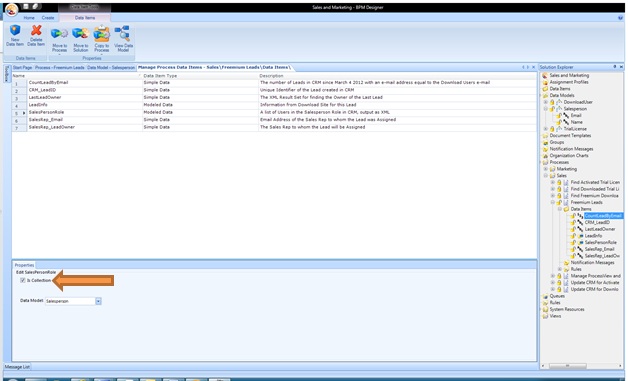Switch to the Create ribbon tab
The width and height of the screenshot is (628, 381).
(x=48, y=18)
